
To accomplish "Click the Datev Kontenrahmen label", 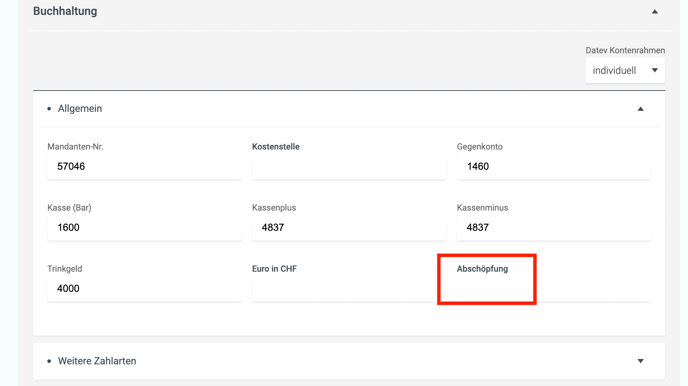I will [625, 50].
